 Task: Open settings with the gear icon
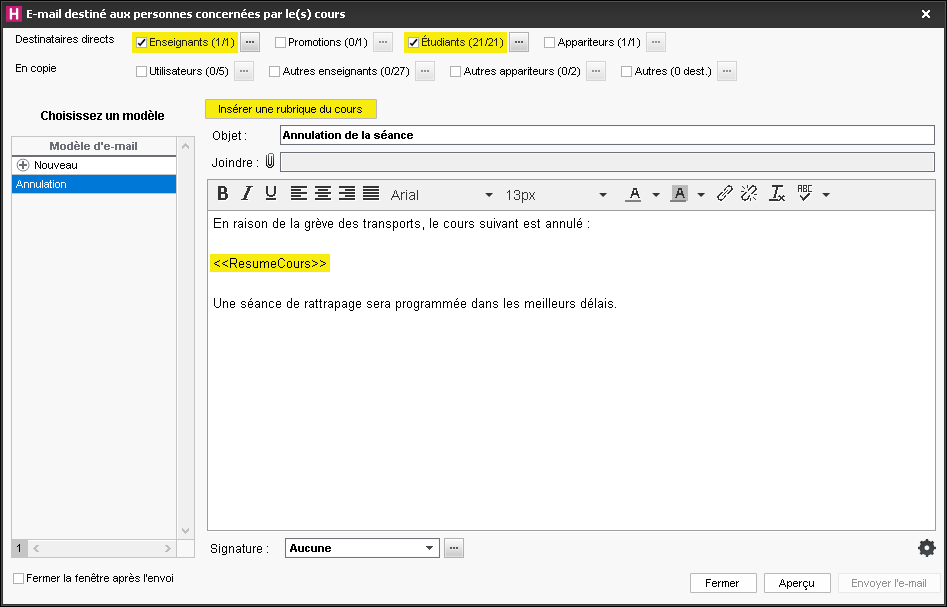[x=926, y=548]
